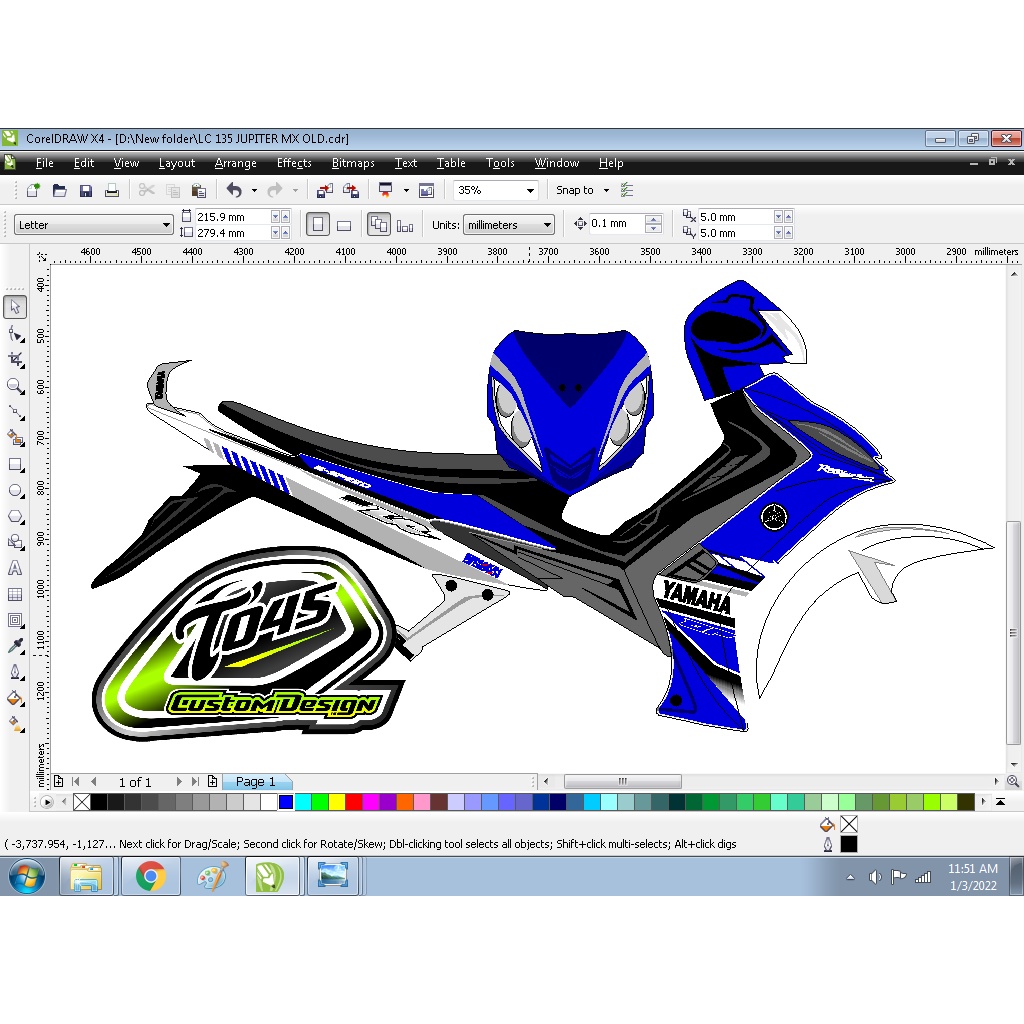Select the Crop tool
The height and width of the screenshot is (1024, 1024).
pyautogui.click(x=14, y=358)
